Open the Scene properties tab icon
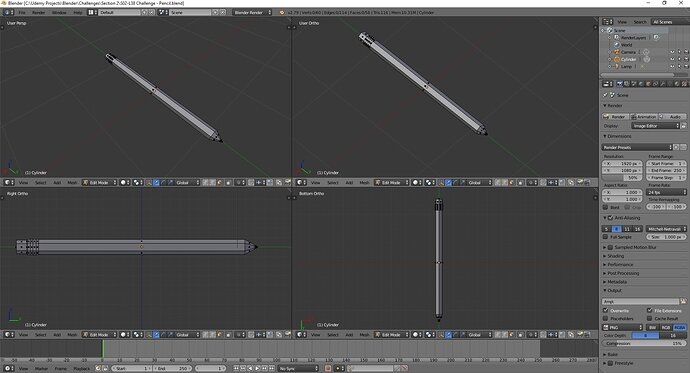The height and width of the screenshot is (373, 690). coord(634,84)
